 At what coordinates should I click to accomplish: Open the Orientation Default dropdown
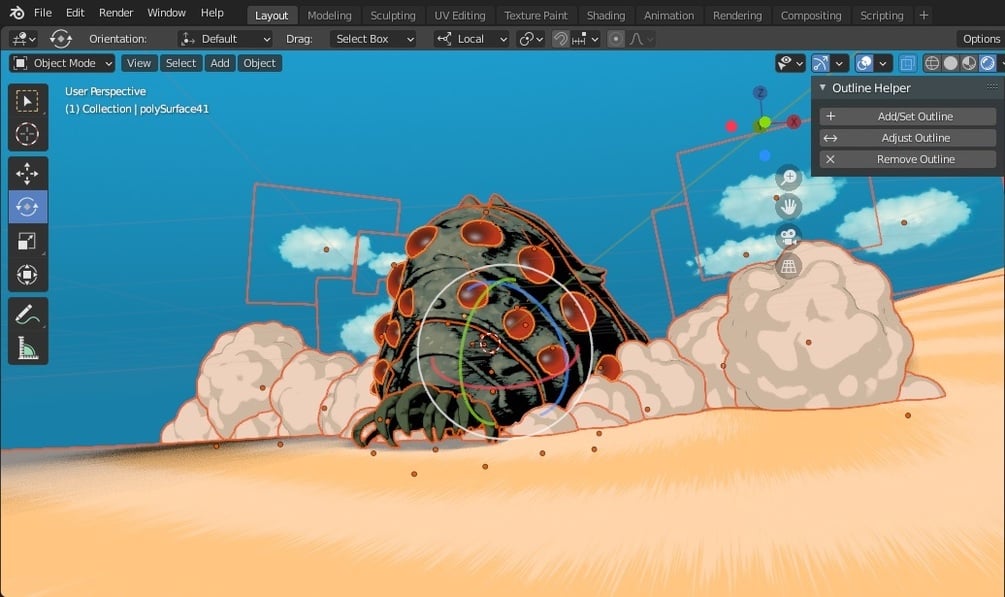tap(224, 39)
